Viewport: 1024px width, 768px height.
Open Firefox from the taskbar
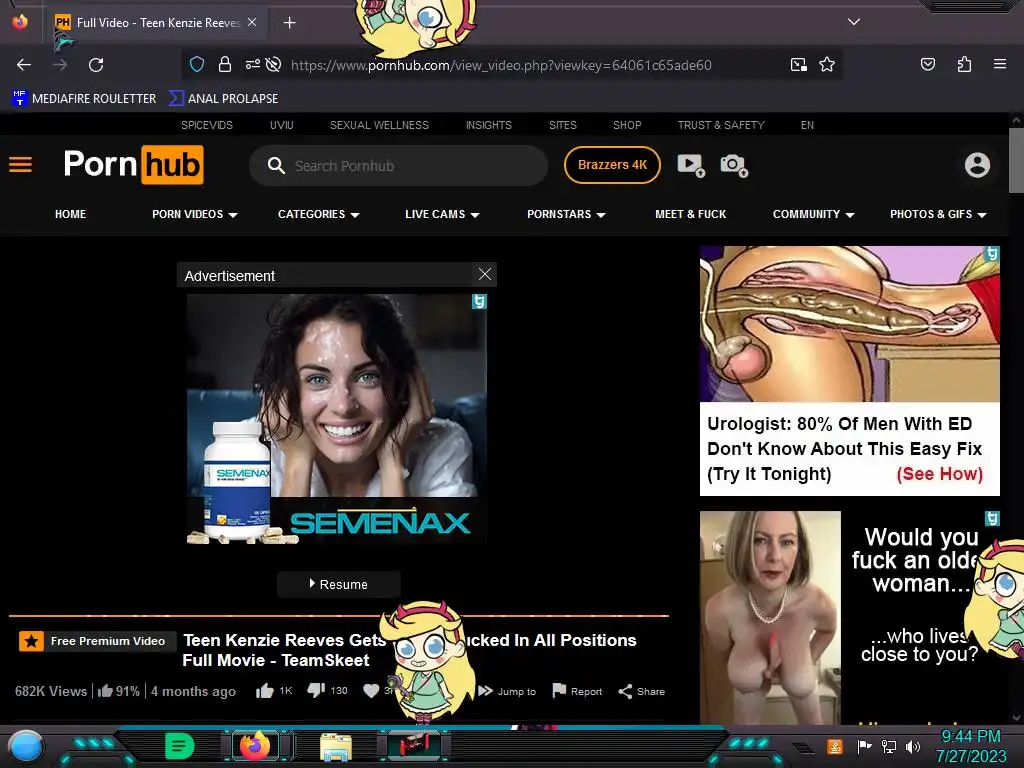[x=255, y=745]
